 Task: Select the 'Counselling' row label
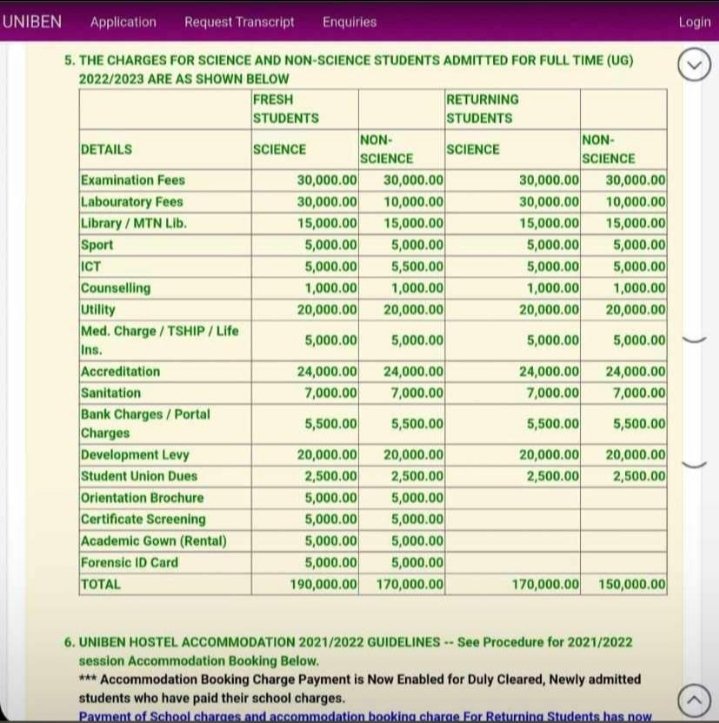click(x=116, y=288)
